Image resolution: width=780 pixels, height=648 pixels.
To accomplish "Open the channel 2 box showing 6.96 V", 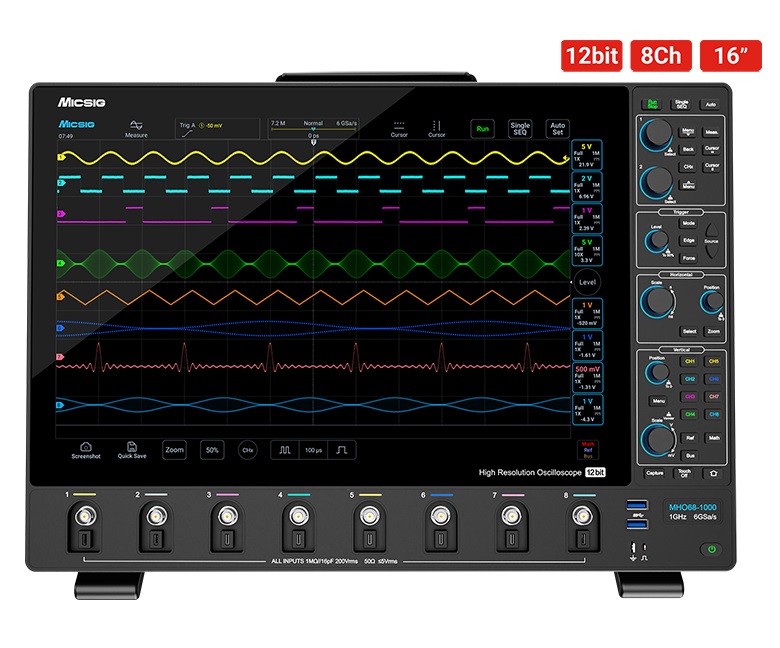I will (x=587, y=186).
